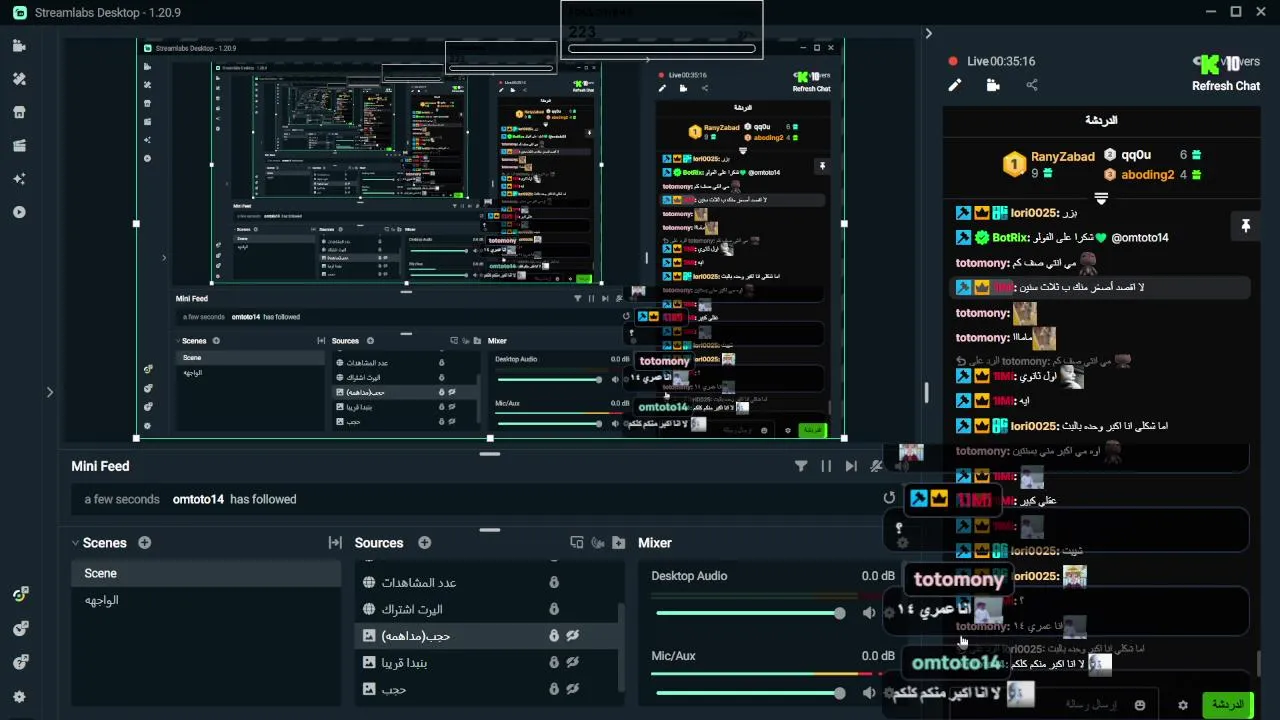Click BotRix username in chat

[x=1010, y=237]
